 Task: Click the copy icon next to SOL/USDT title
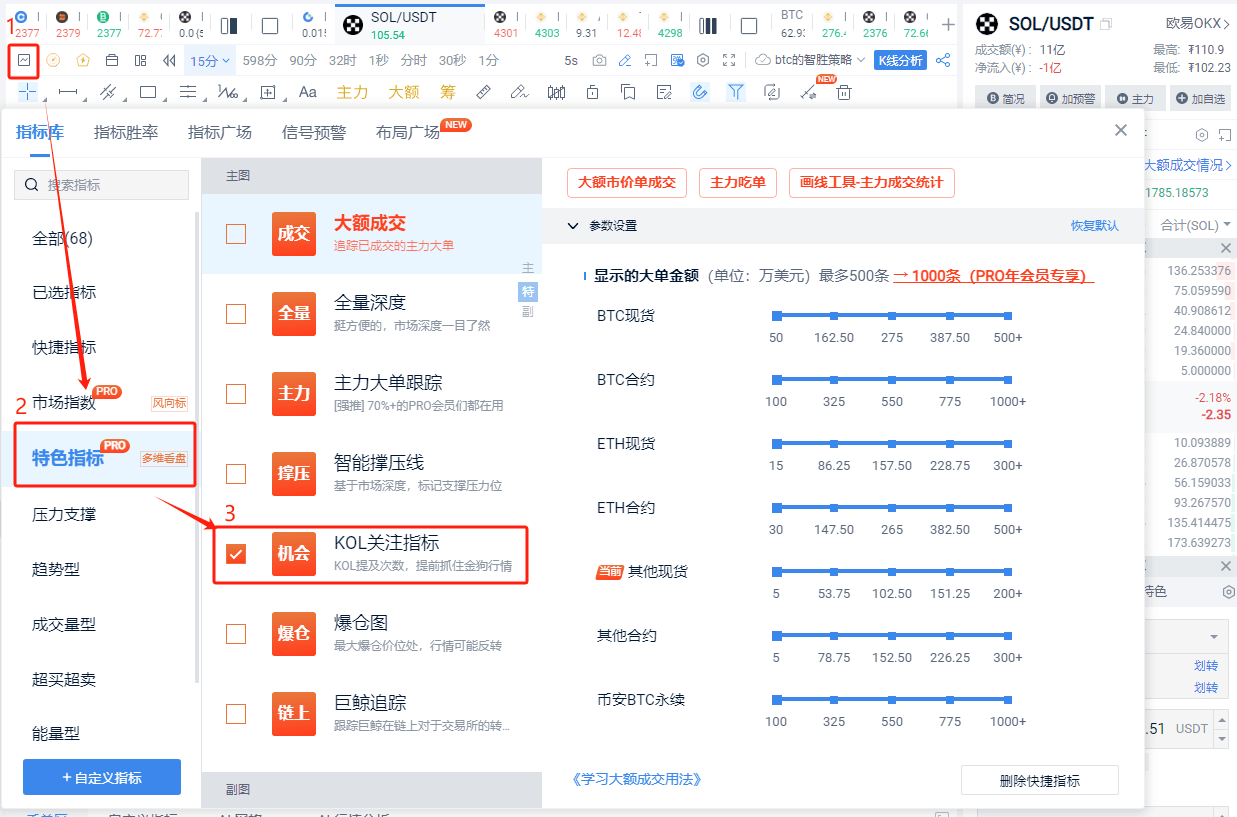(x=1105, y=24)
